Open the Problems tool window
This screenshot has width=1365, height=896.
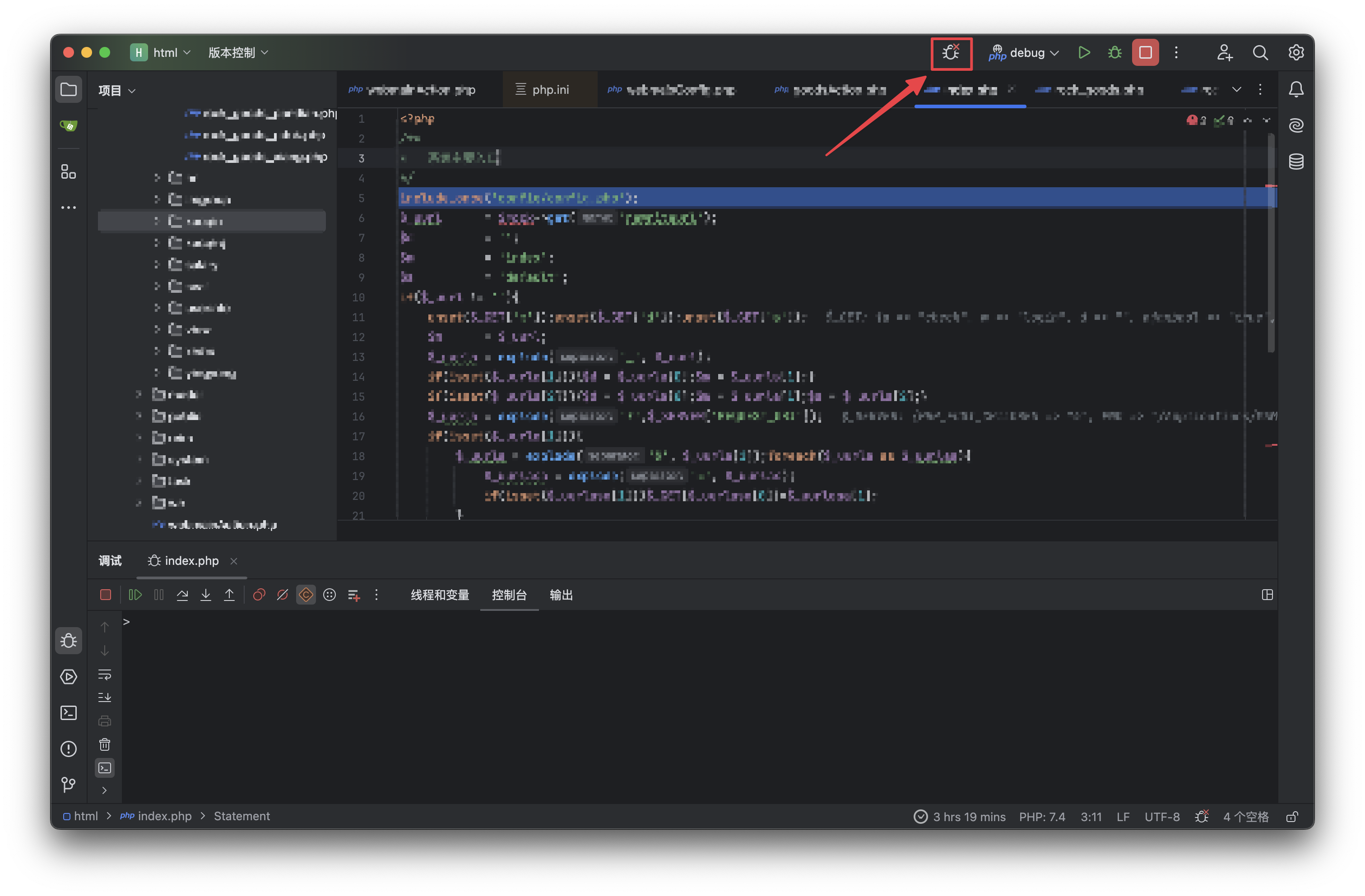pyautogui.click(x=68, y=748)
